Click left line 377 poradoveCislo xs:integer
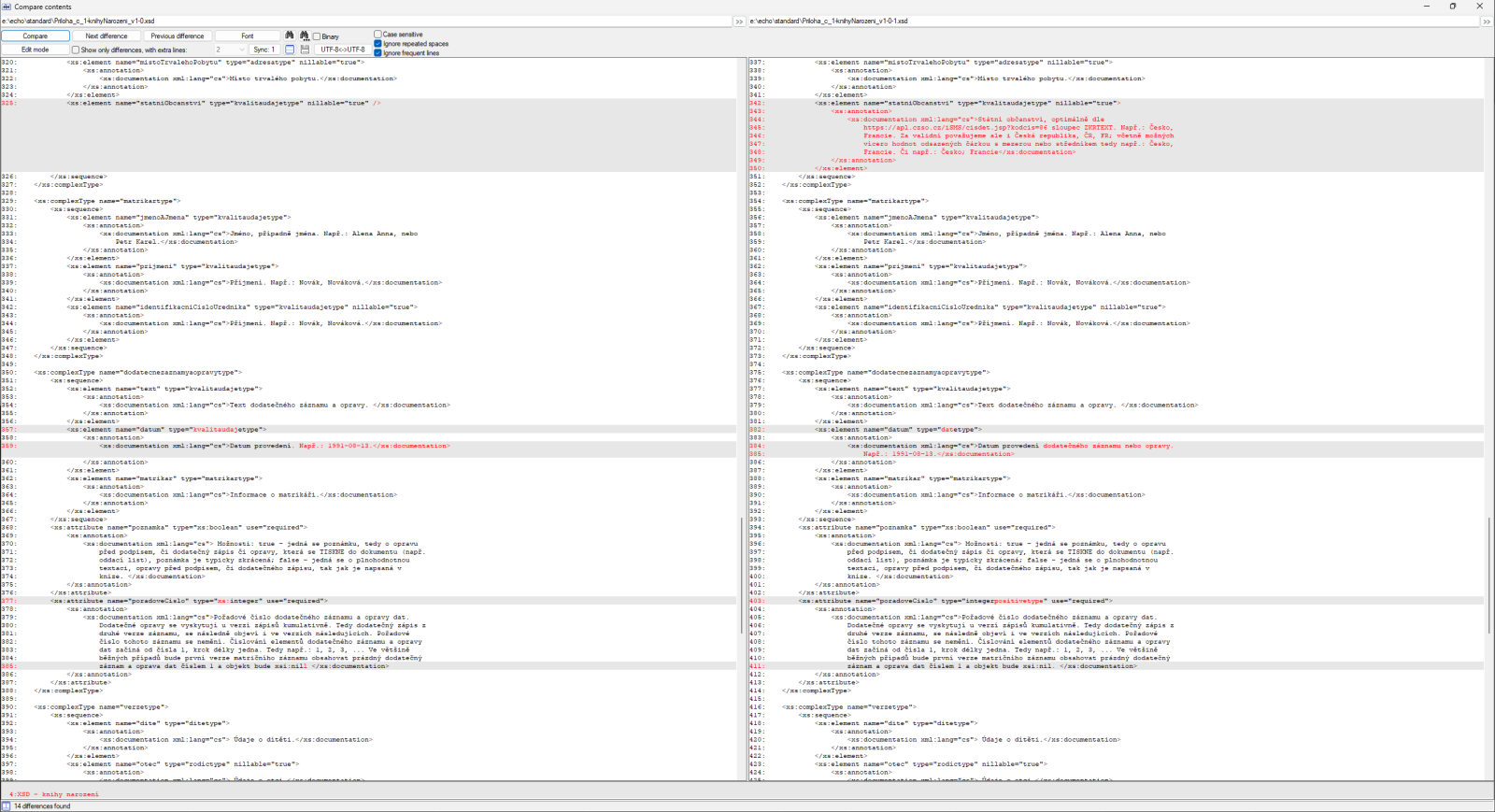1495x812 pixels. (189, 601)
